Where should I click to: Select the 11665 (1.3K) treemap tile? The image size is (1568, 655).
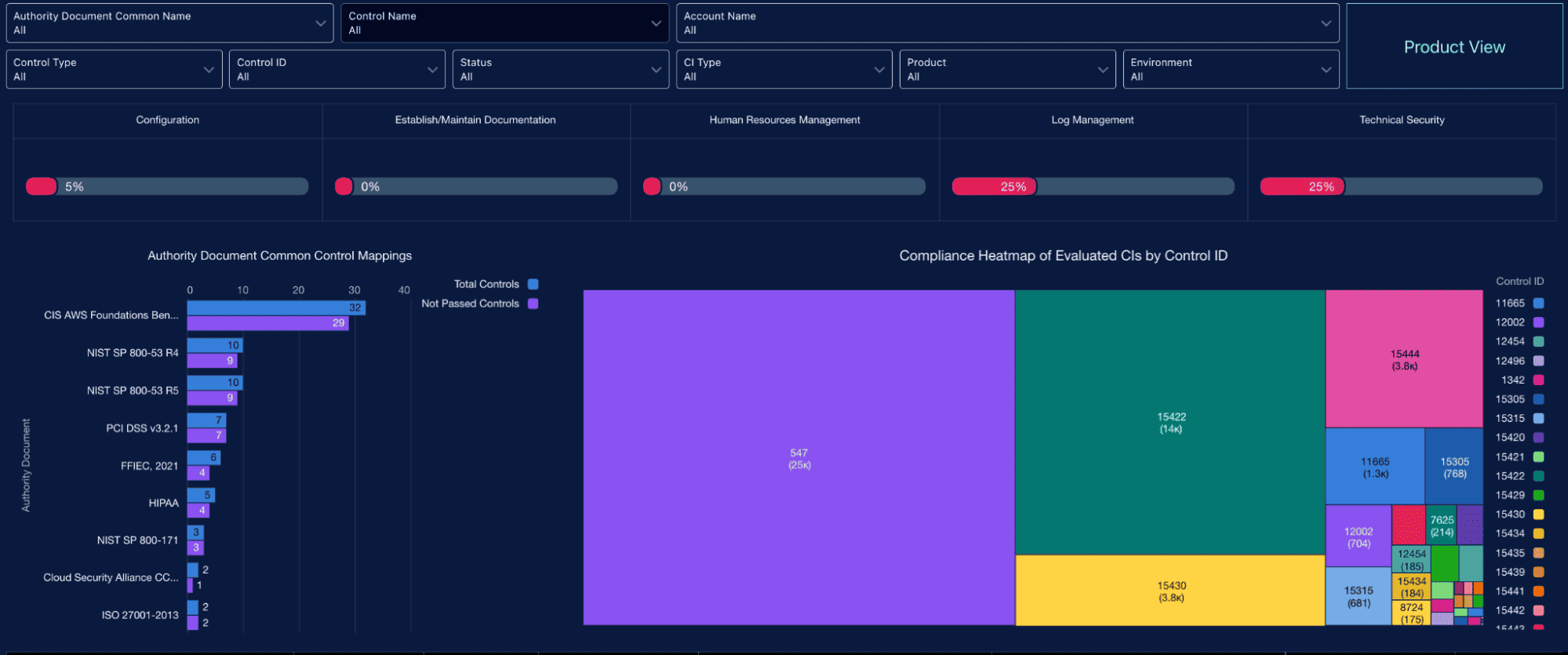(x=1375, y=467)
